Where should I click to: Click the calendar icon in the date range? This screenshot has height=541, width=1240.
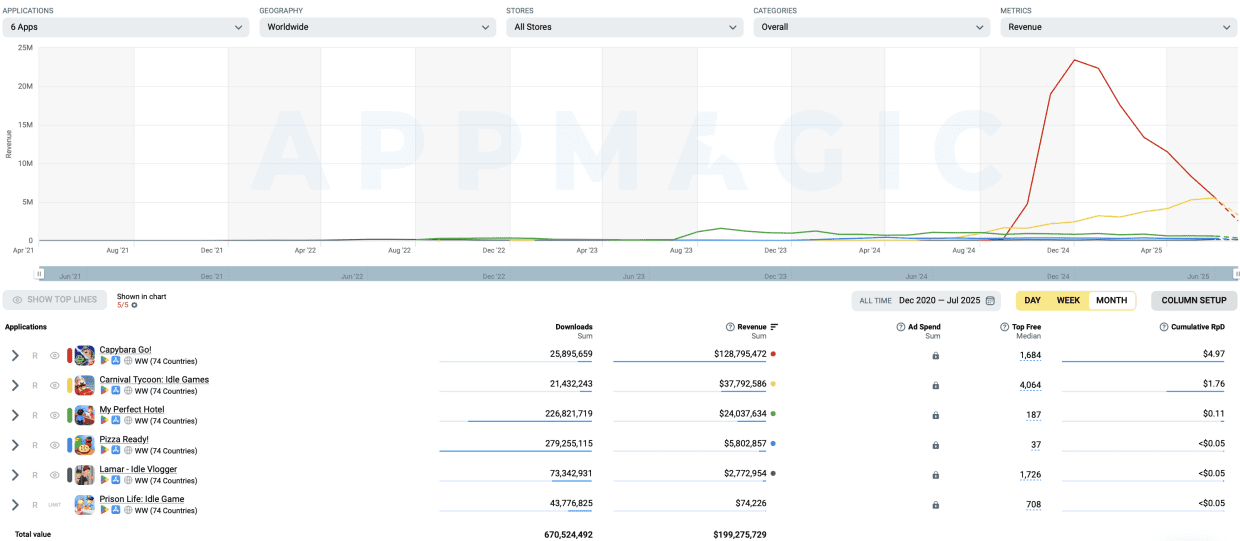click(x=990, y=301)
